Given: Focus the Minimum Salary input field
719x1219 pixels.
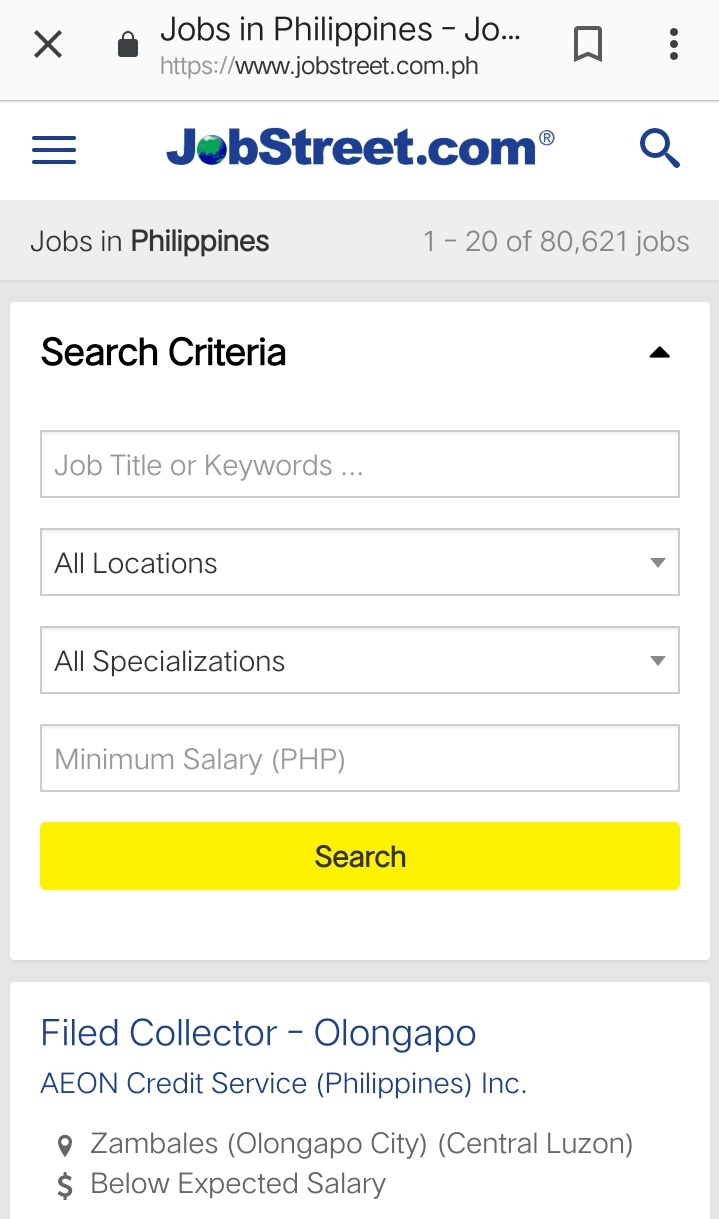Looking at the screenshot, I should [x=360, y=758].
